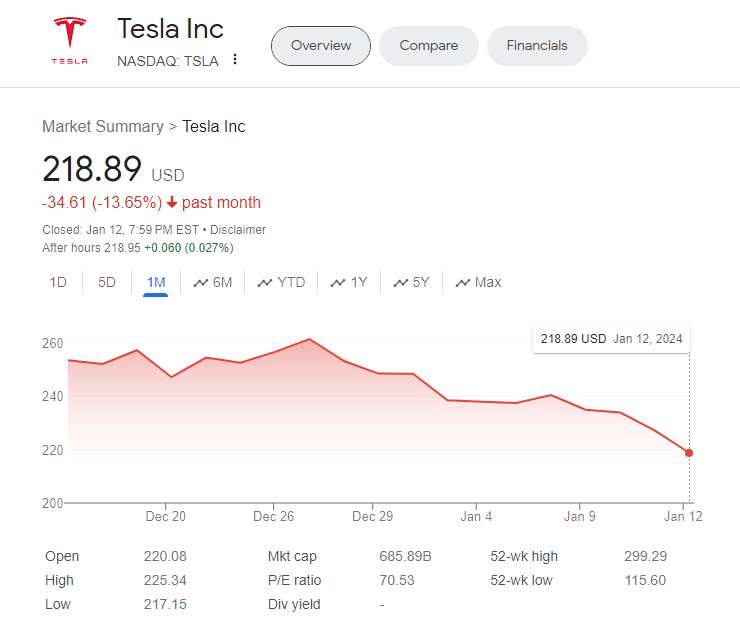Select the 1M time range
Viewport: 740px width, 625px height.
point(156,283)
